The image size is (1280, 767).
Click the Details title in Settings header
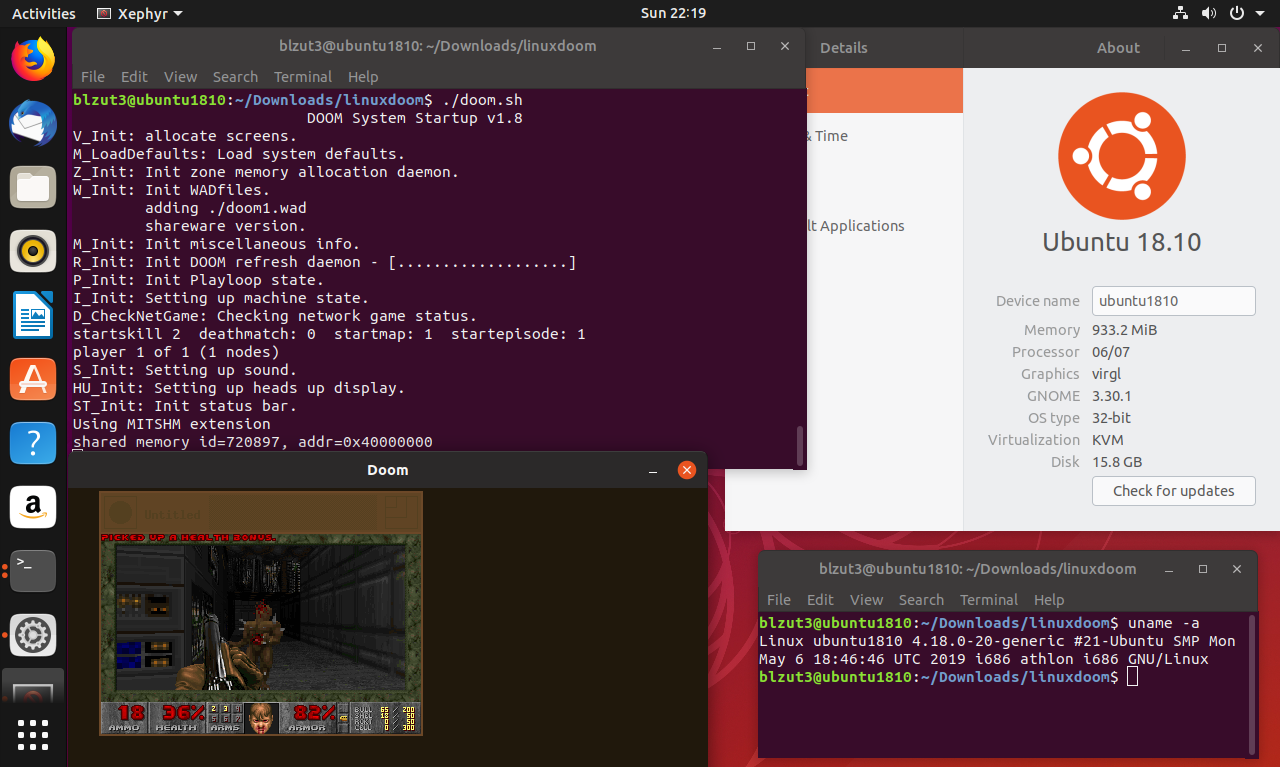point(844,48)
